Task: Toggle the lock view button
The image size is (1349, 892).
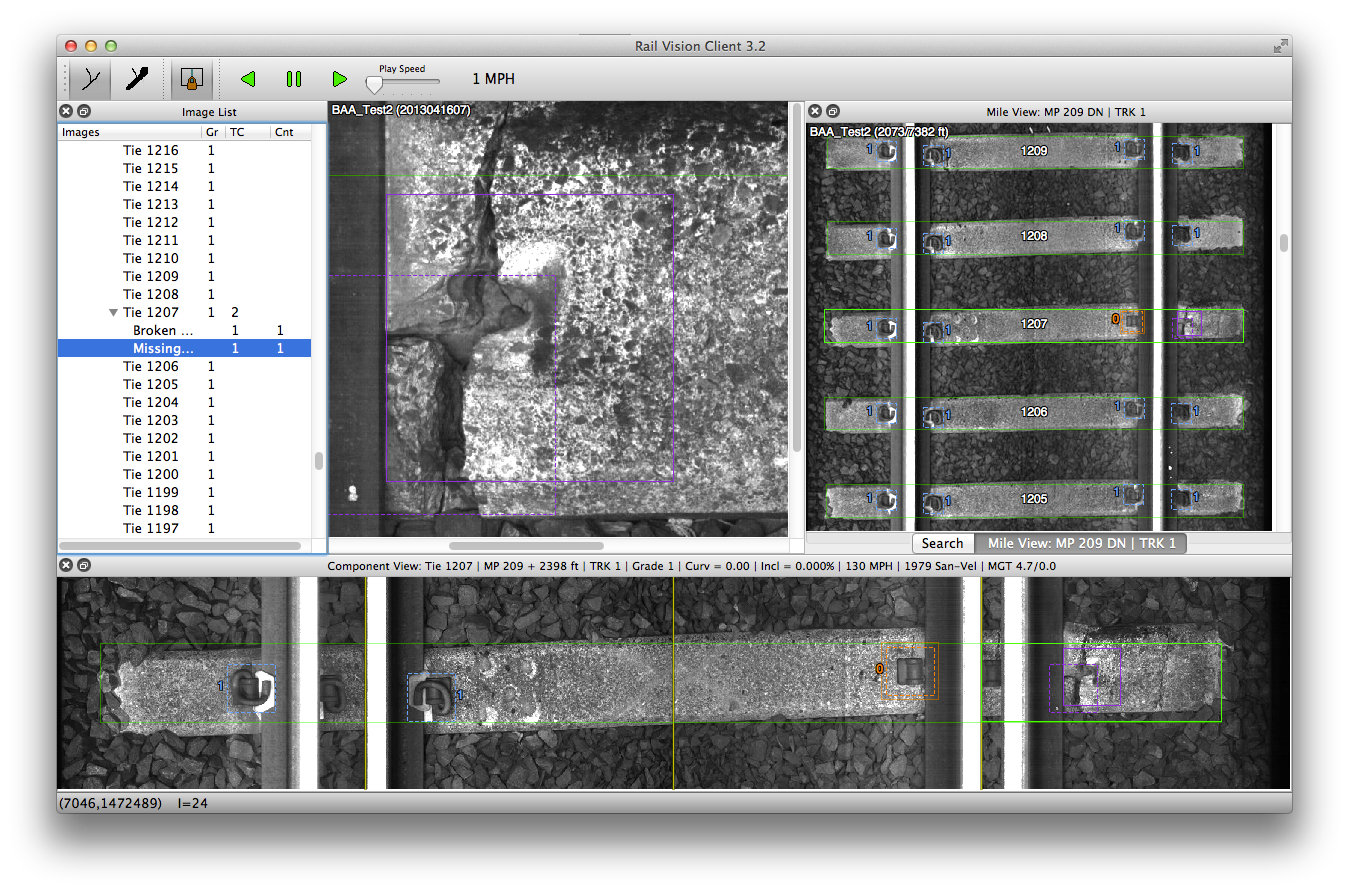Action: tap(190, 78)
